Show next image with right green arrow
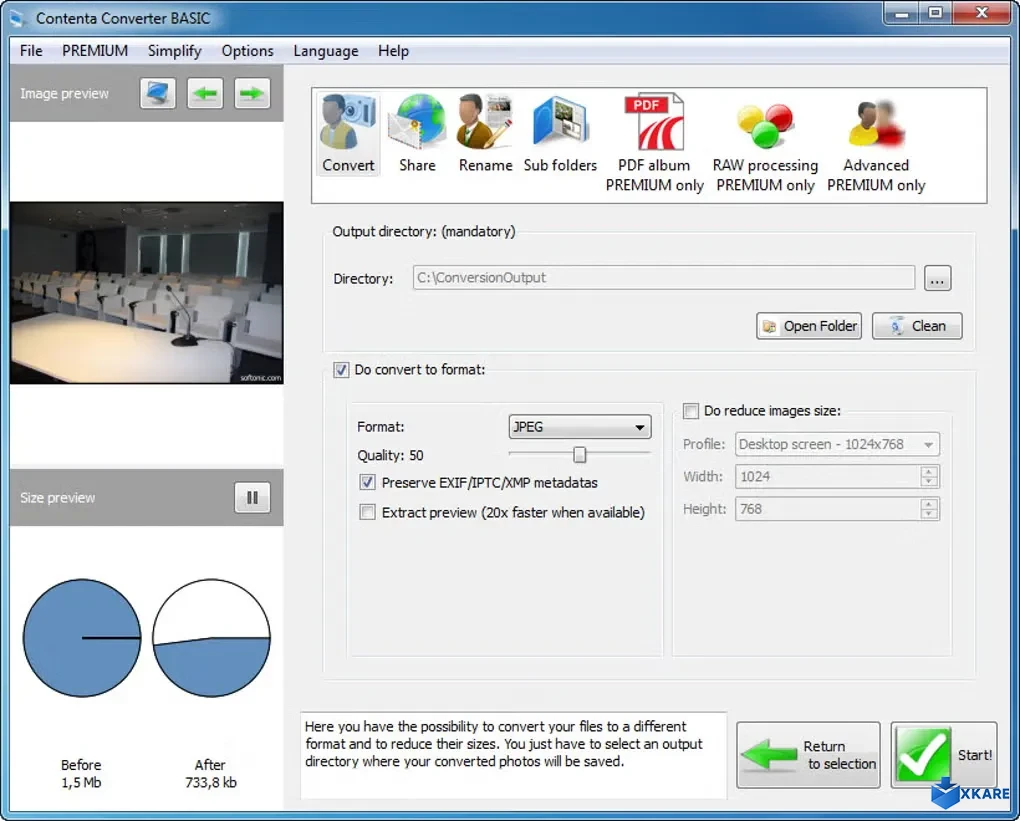 (252, 94)
